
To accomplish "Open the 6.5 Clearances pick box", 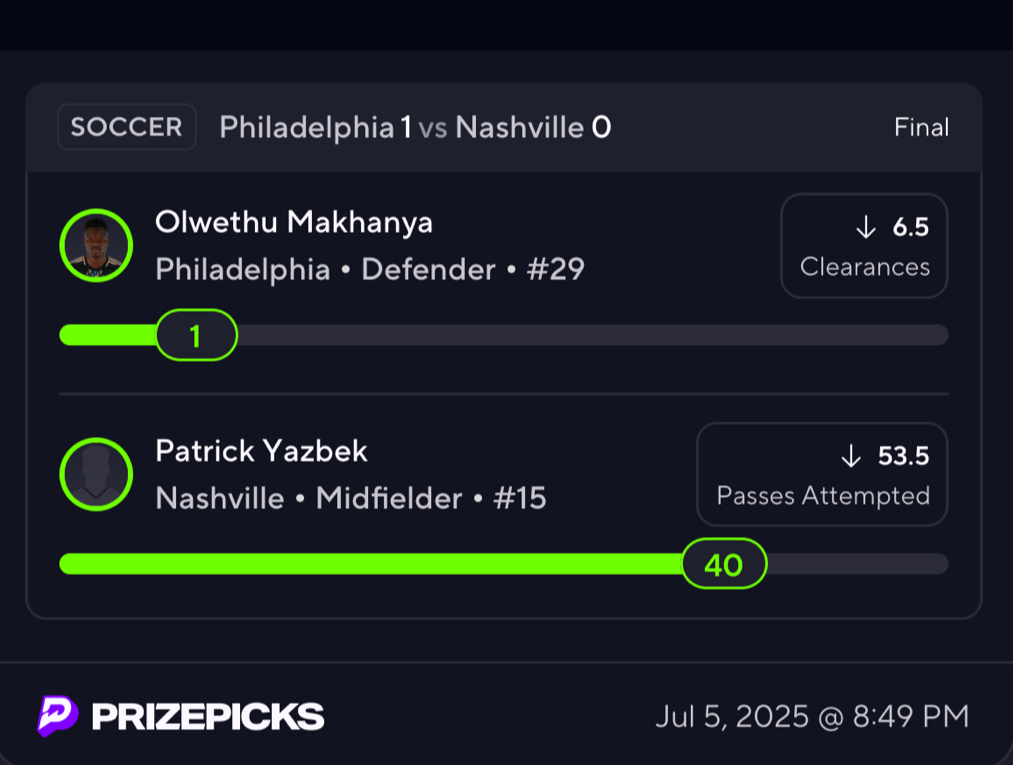I will 864,246.
